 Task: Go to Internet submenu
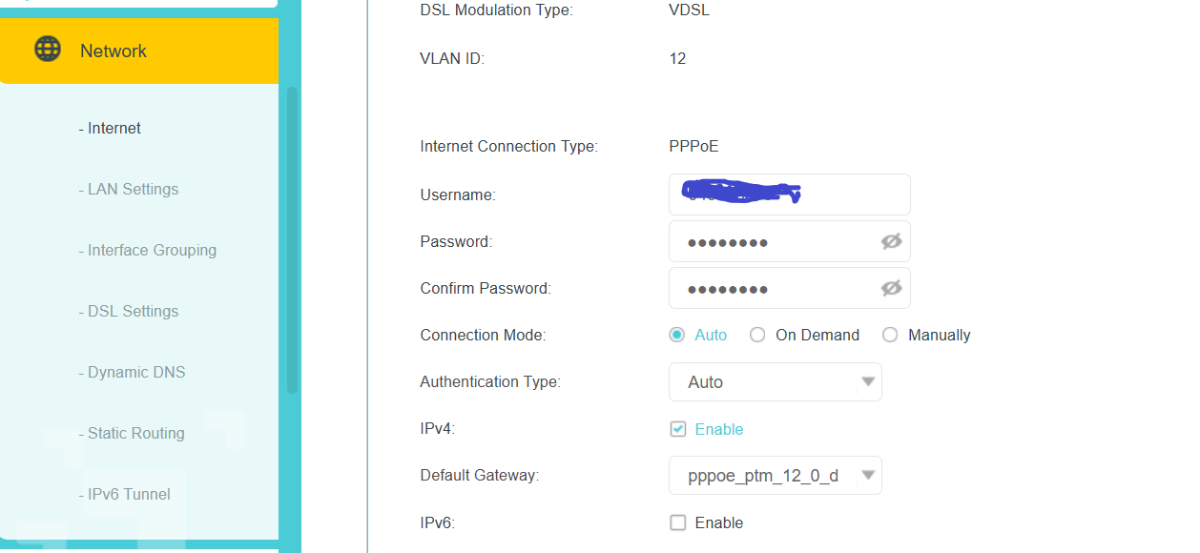[x=113, y=128]
